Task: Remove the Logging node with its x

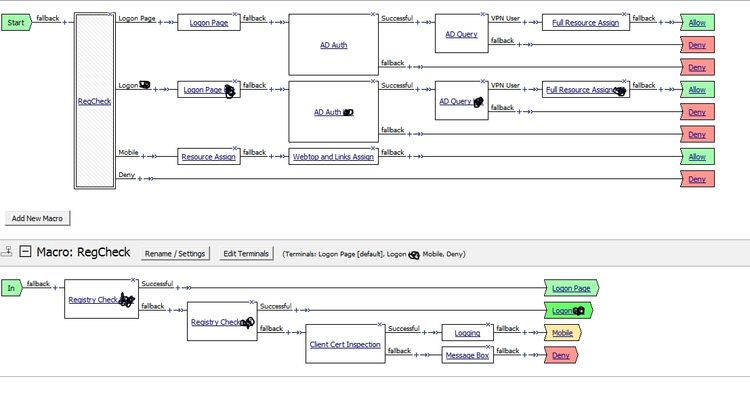Action: (x=488, y=325)
